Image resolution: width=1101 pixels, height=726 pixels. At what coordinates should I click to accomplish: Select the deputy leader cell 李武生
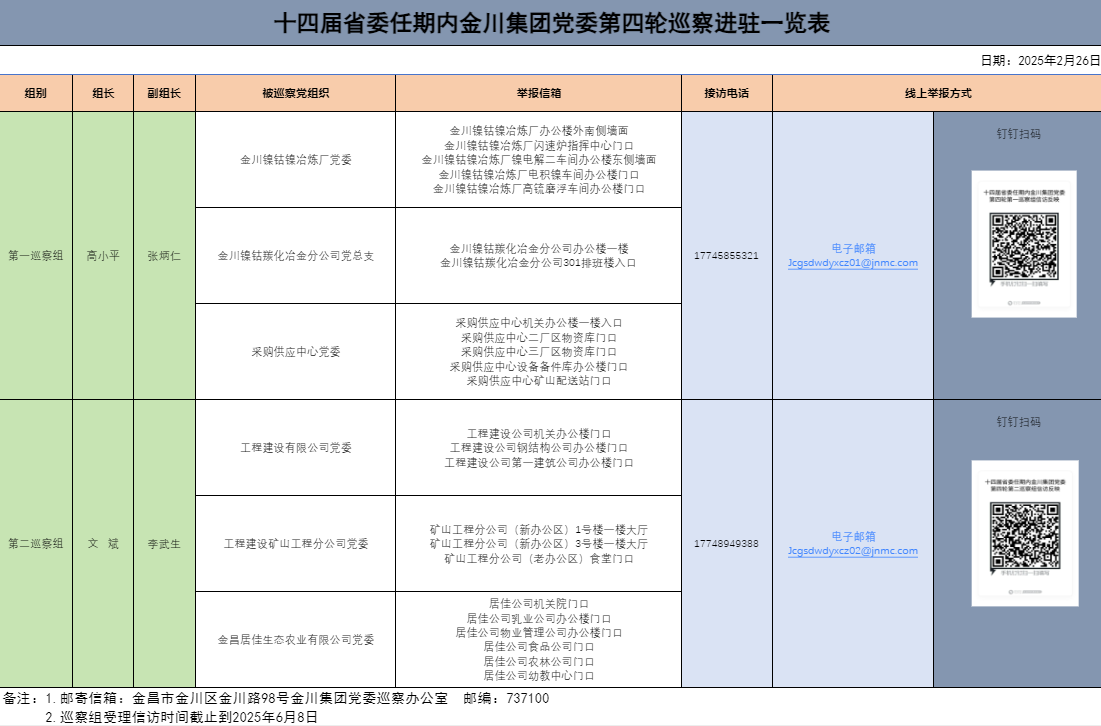pyautogui.click(x=164, y=543)
